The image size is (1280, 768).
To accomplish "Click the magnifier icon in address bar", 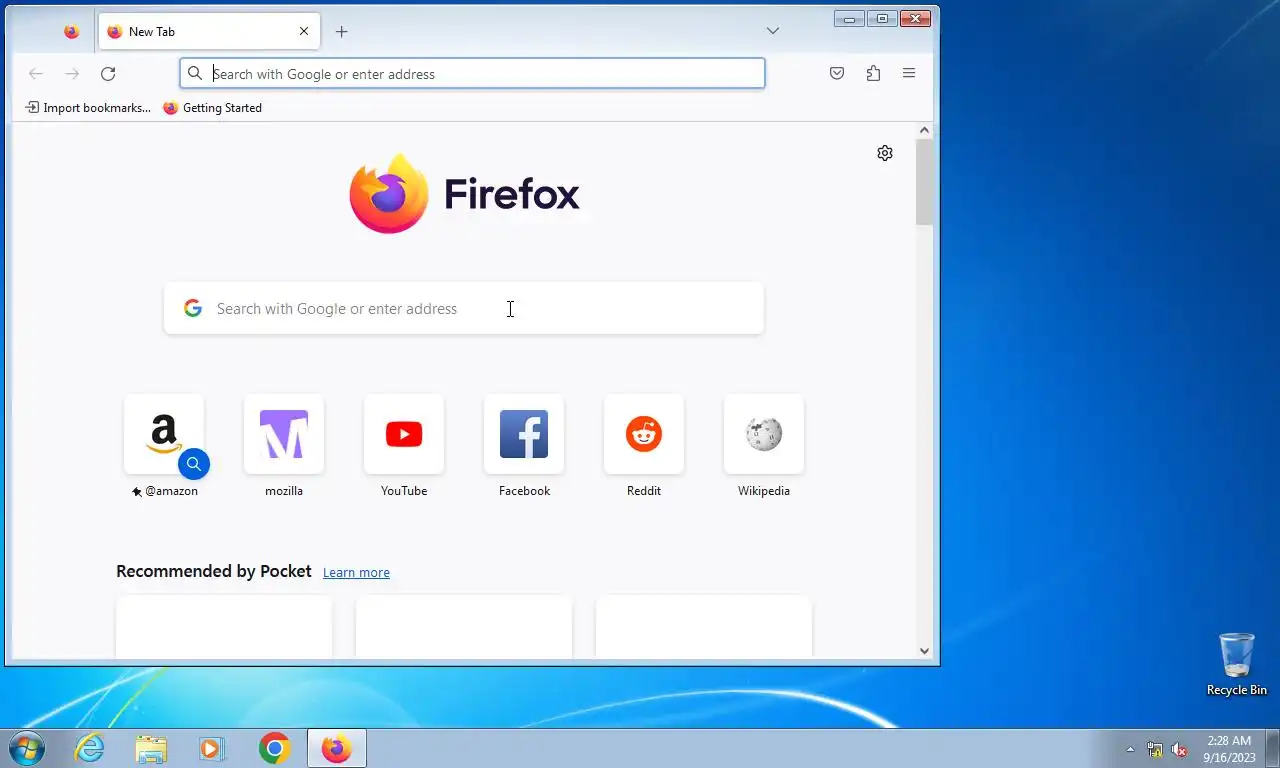I will click(195, 73).
